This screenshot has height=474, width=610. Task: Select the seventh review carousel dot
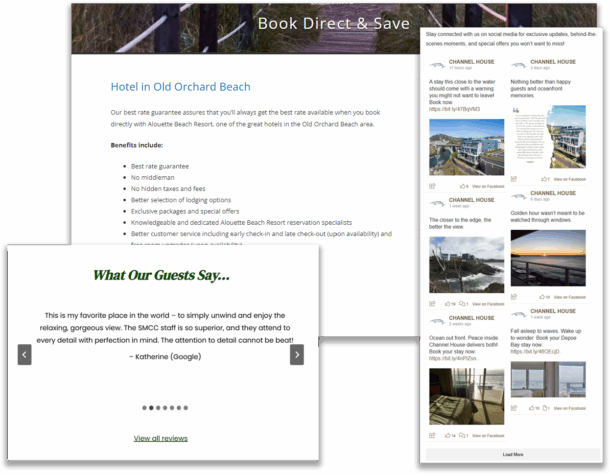186,408
